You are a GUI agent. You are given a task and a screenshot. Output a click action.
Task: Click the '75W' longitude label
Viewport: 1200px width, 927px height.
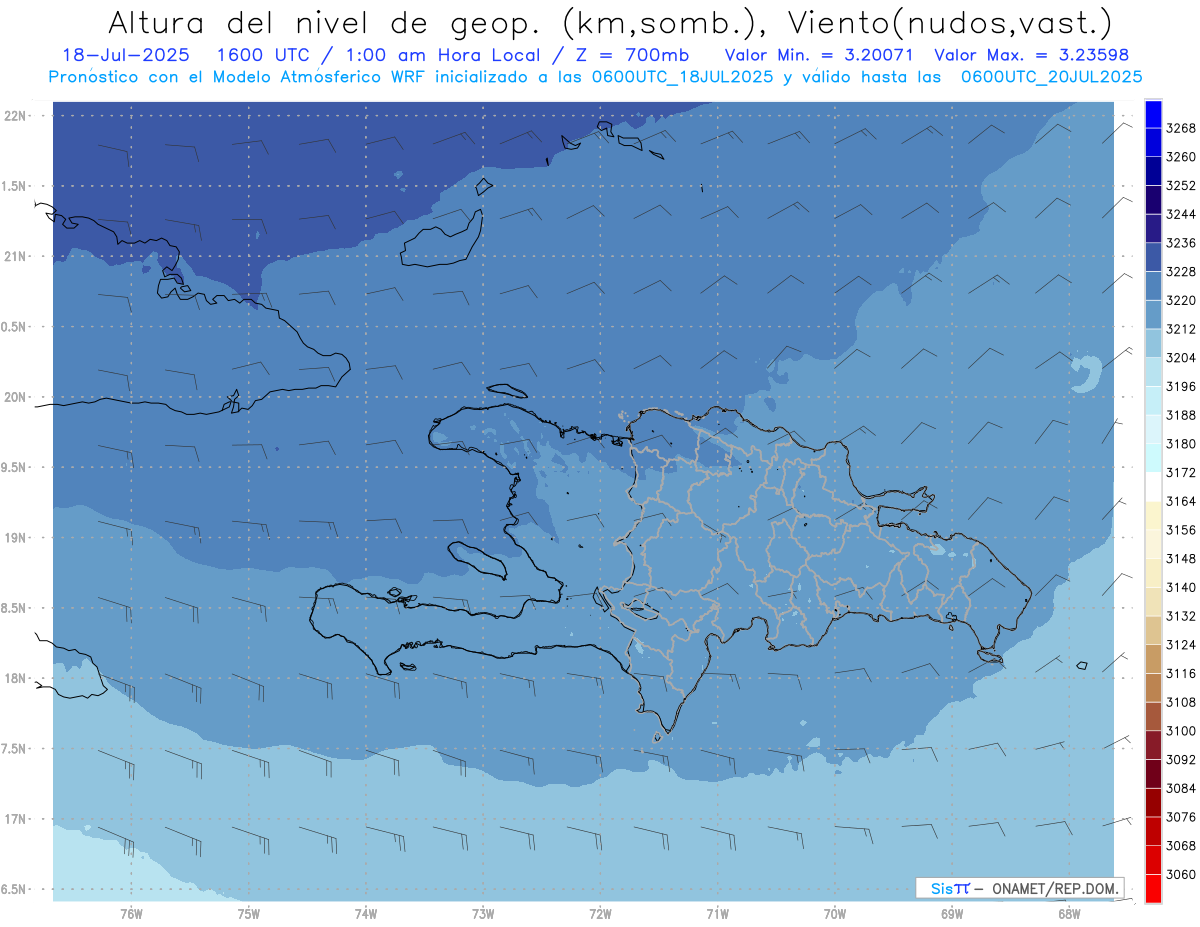pyautogui.click(x=249, y=914)
